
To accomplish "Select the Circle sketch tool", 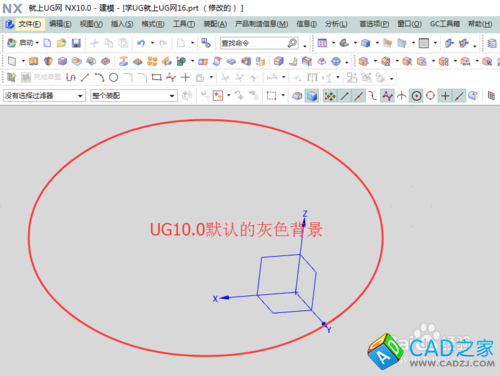I will (x=114, y=78).
